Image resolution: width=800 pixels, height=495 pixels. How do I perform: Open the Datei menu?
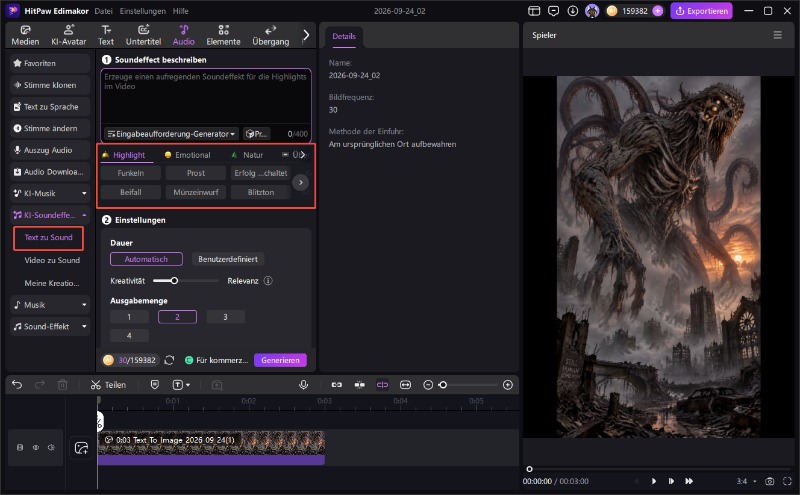103,11
